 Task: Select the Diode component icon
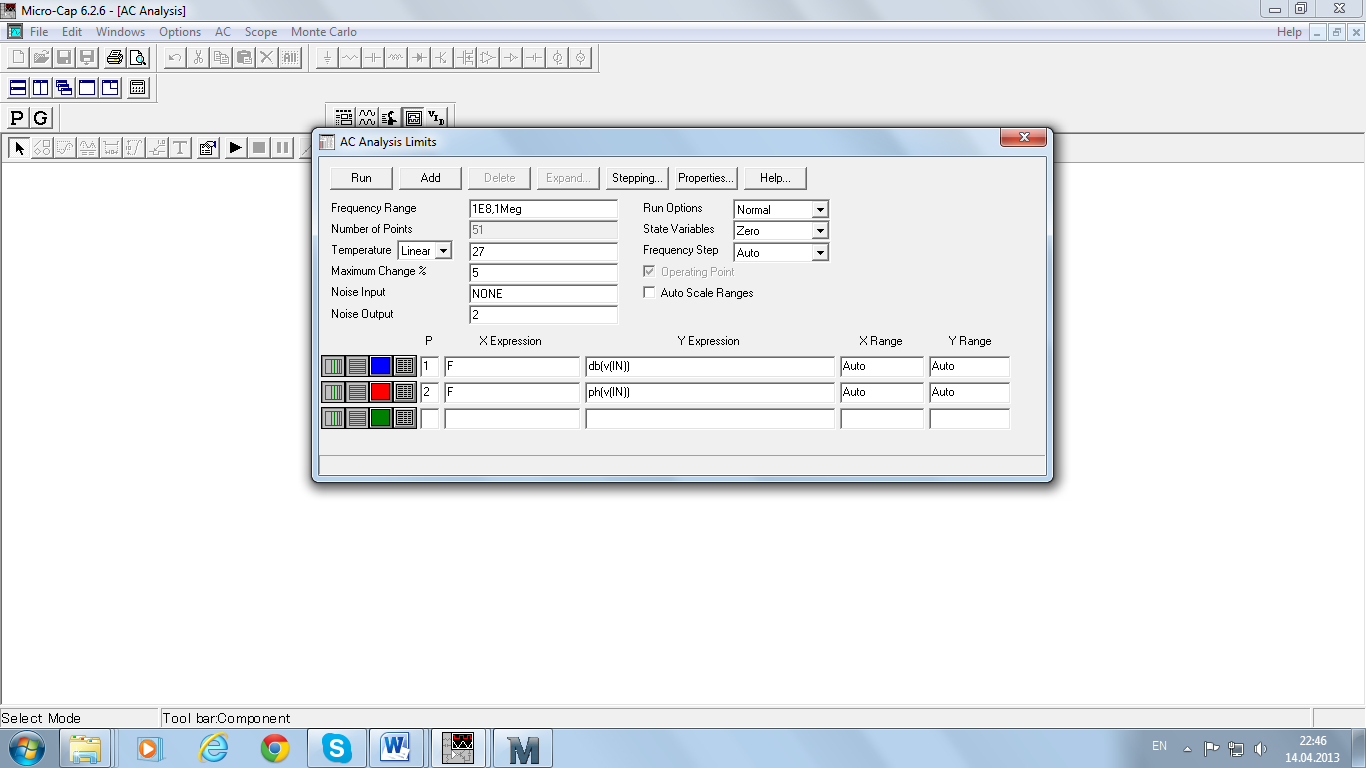(419, 57)
